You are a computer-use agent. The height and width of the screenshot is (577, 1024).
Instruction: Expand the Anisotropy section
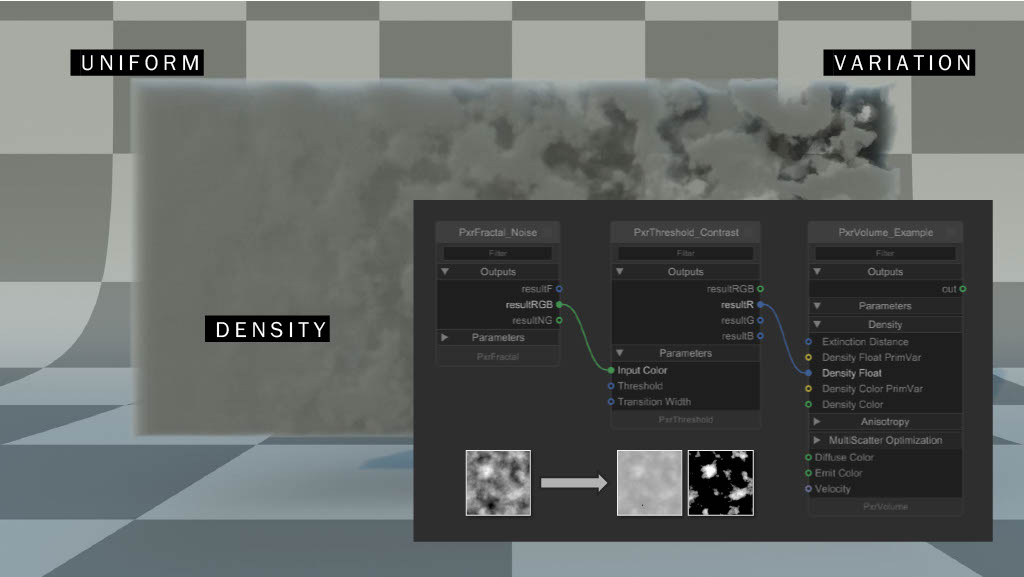(817, 422)
